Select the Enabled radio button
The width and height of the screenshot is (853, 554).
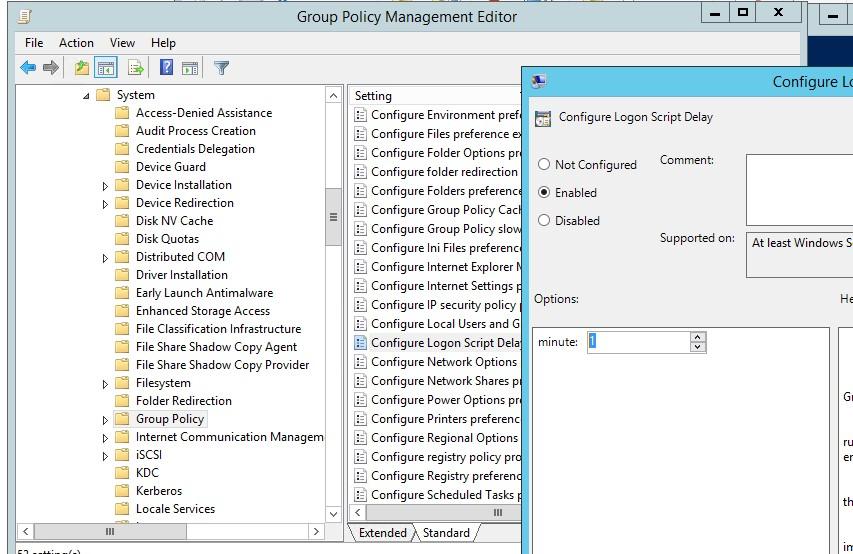(x=543, y=192)
